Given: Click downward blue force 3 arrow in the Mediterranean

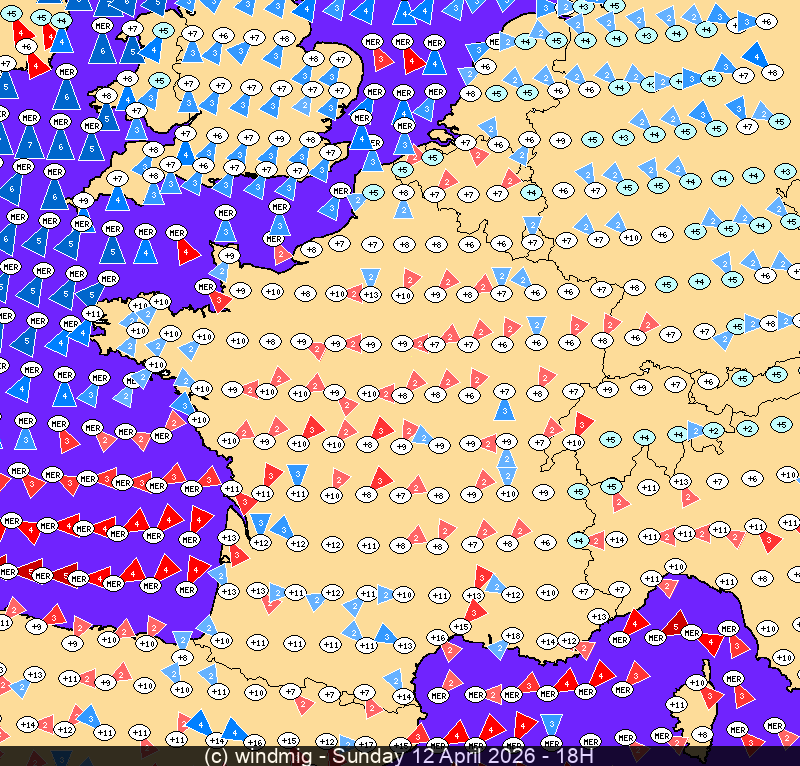Looking at the screenshot, I should click(550, 725).
